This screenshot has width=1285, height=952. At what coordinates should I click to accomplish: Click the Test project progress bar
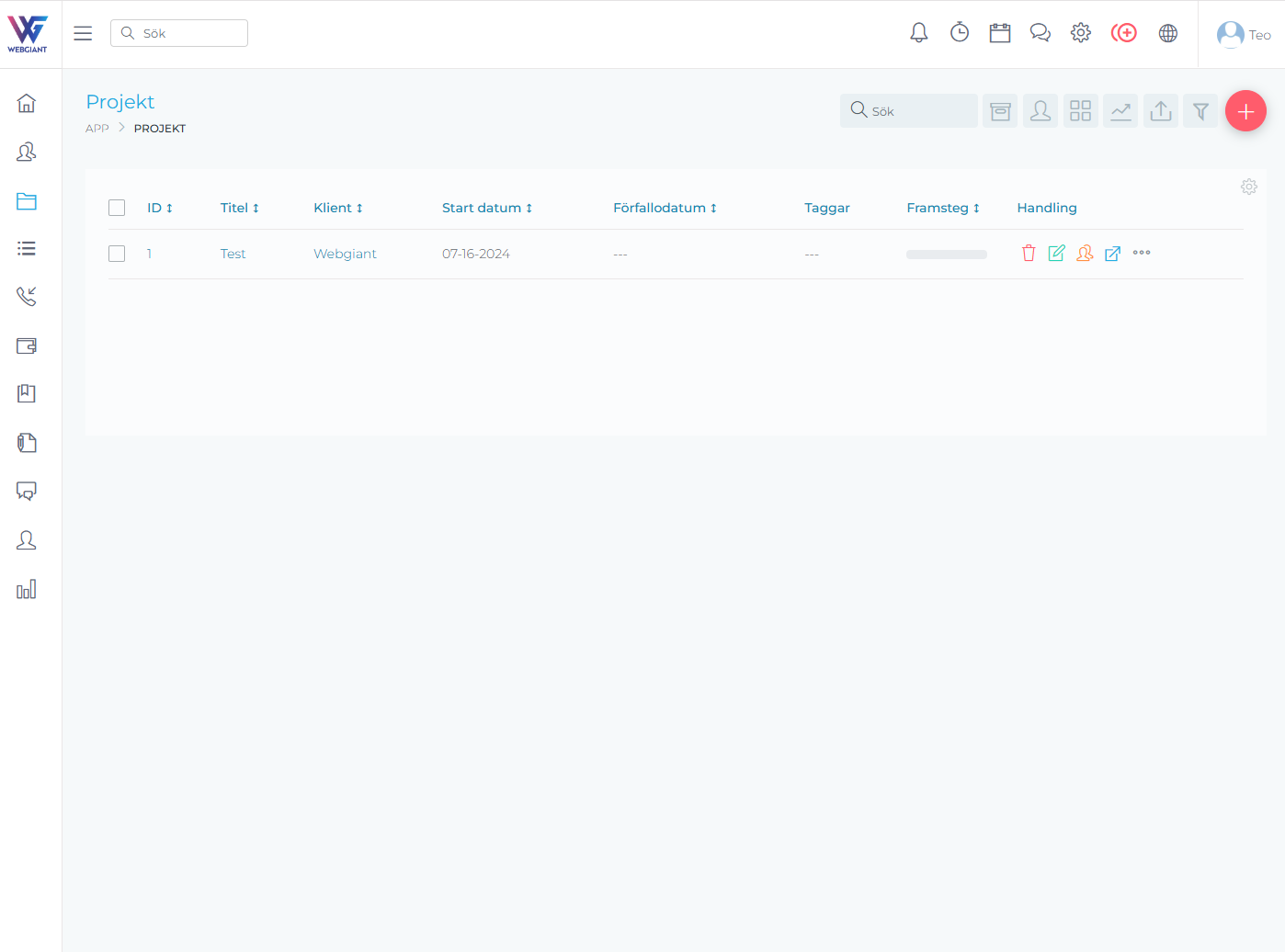[x=946, y=255]
